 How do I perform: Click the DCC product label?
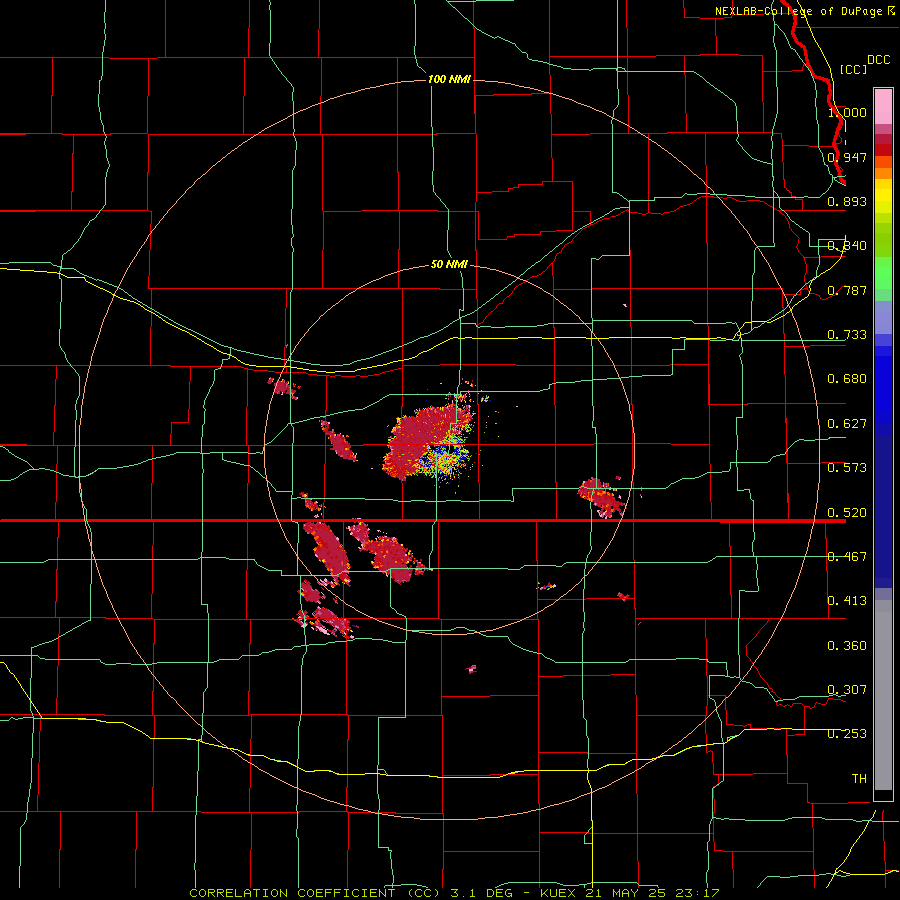click(878, 60)
